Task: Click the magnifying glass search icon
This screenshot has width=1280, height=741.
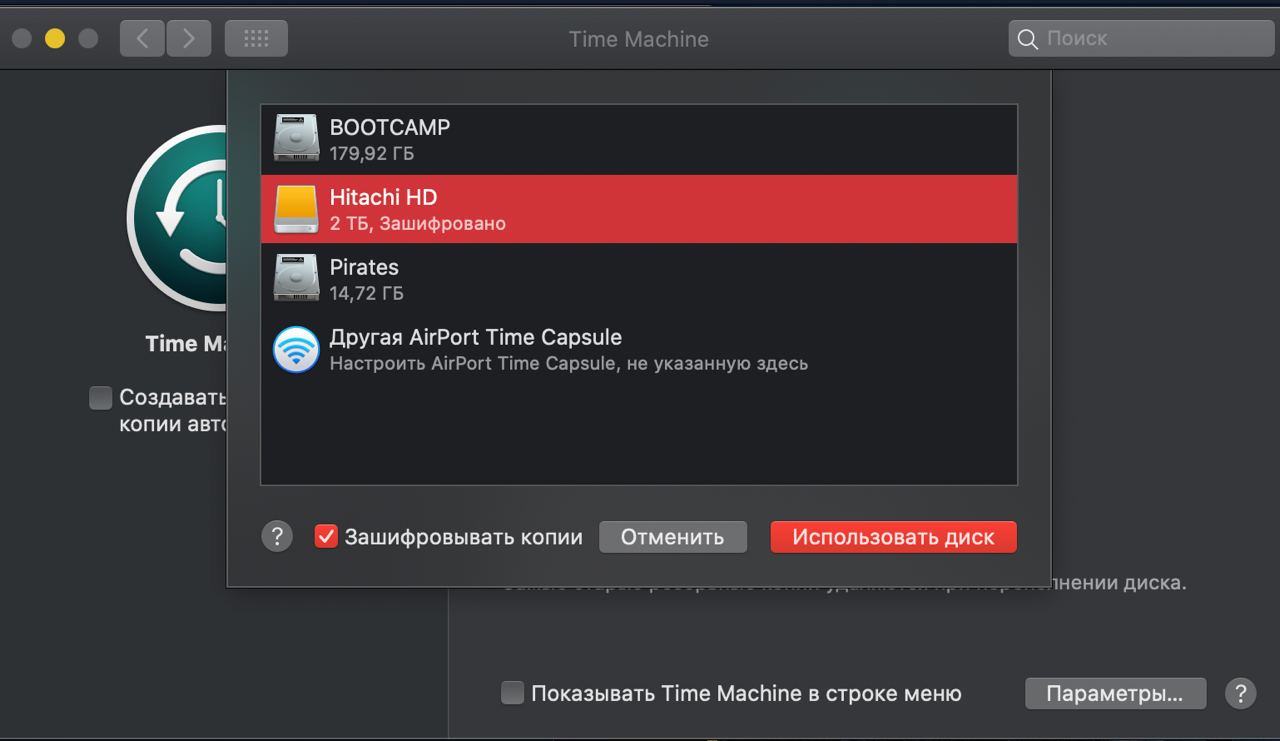Action: click(x=1027, y=39)
